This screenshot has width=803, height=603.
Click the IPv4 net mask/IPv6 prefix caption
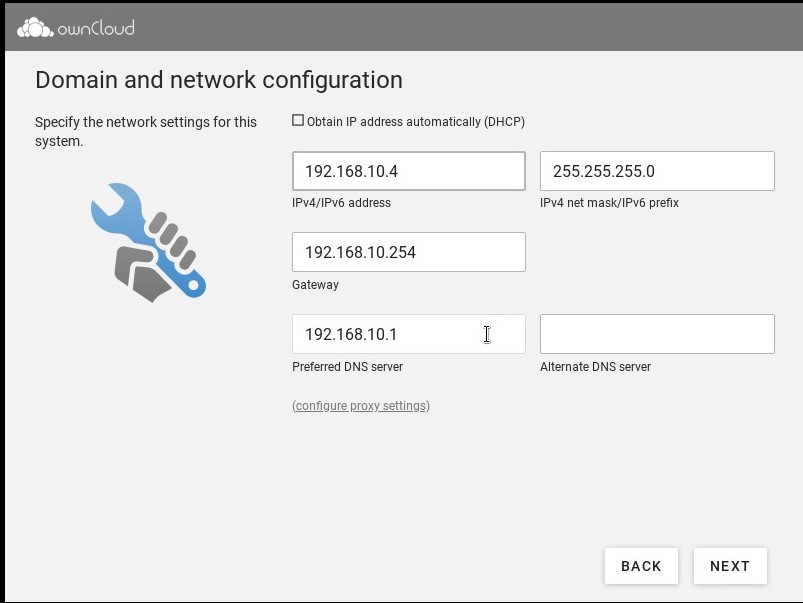tap(609, 203)
